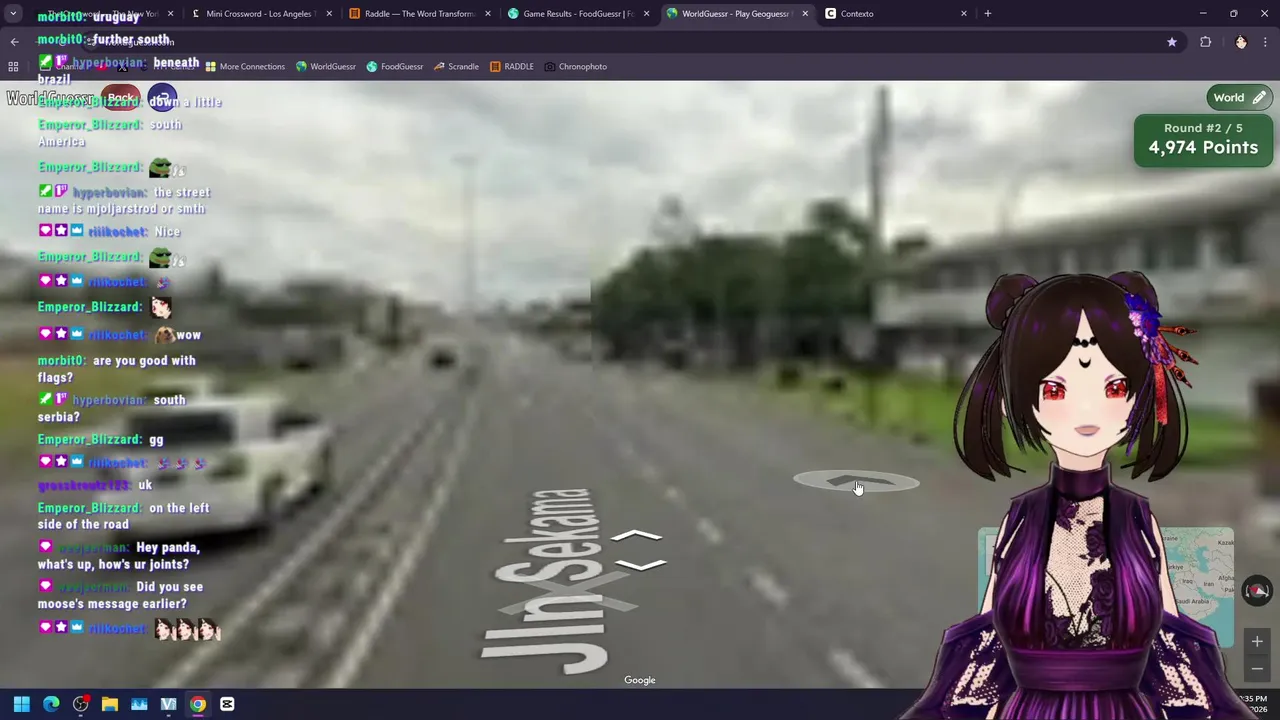This screenshot has height=720, width=1280.
Task: Open the Windows Start menu
Action: tap(22, 704)
